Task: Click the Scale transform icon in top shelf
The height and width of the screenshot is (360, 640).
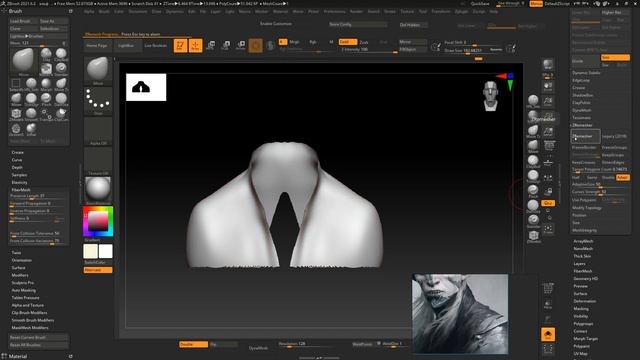Action: point(226,45)
